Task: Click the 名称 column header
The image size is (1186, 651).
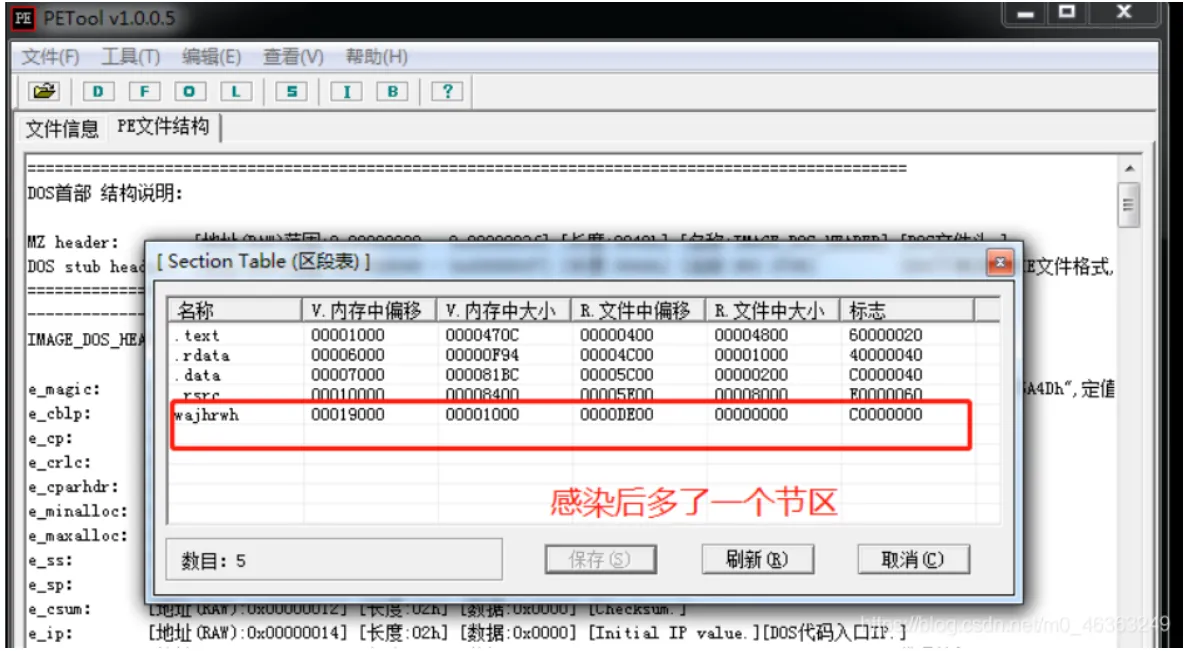Action: (235, 310)
